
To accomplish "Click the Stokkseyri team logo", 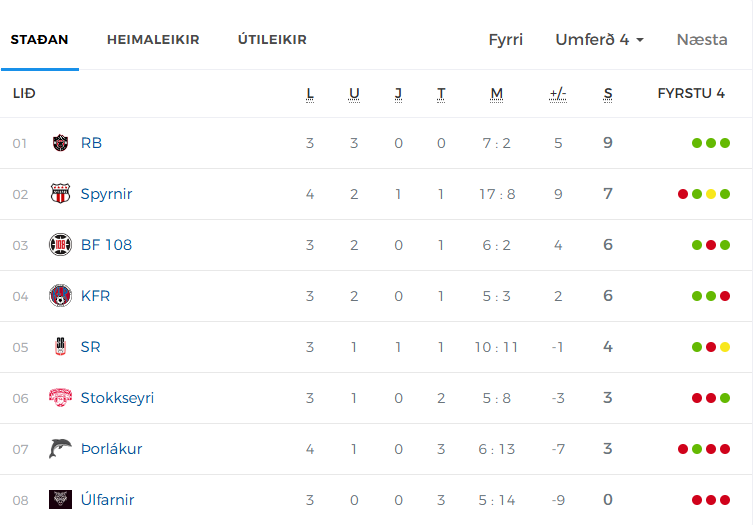I will pos(61,397).
